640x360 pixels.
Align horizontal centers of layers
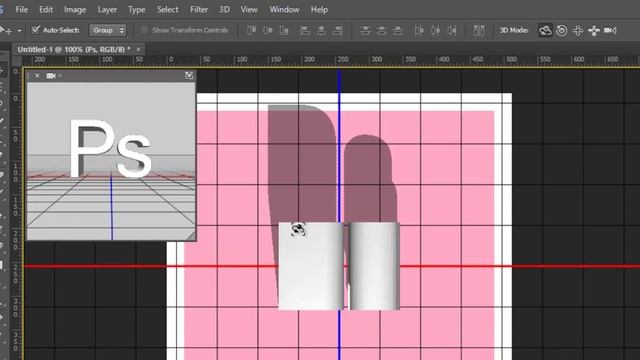pyautogui.click(x=321, y=30)
